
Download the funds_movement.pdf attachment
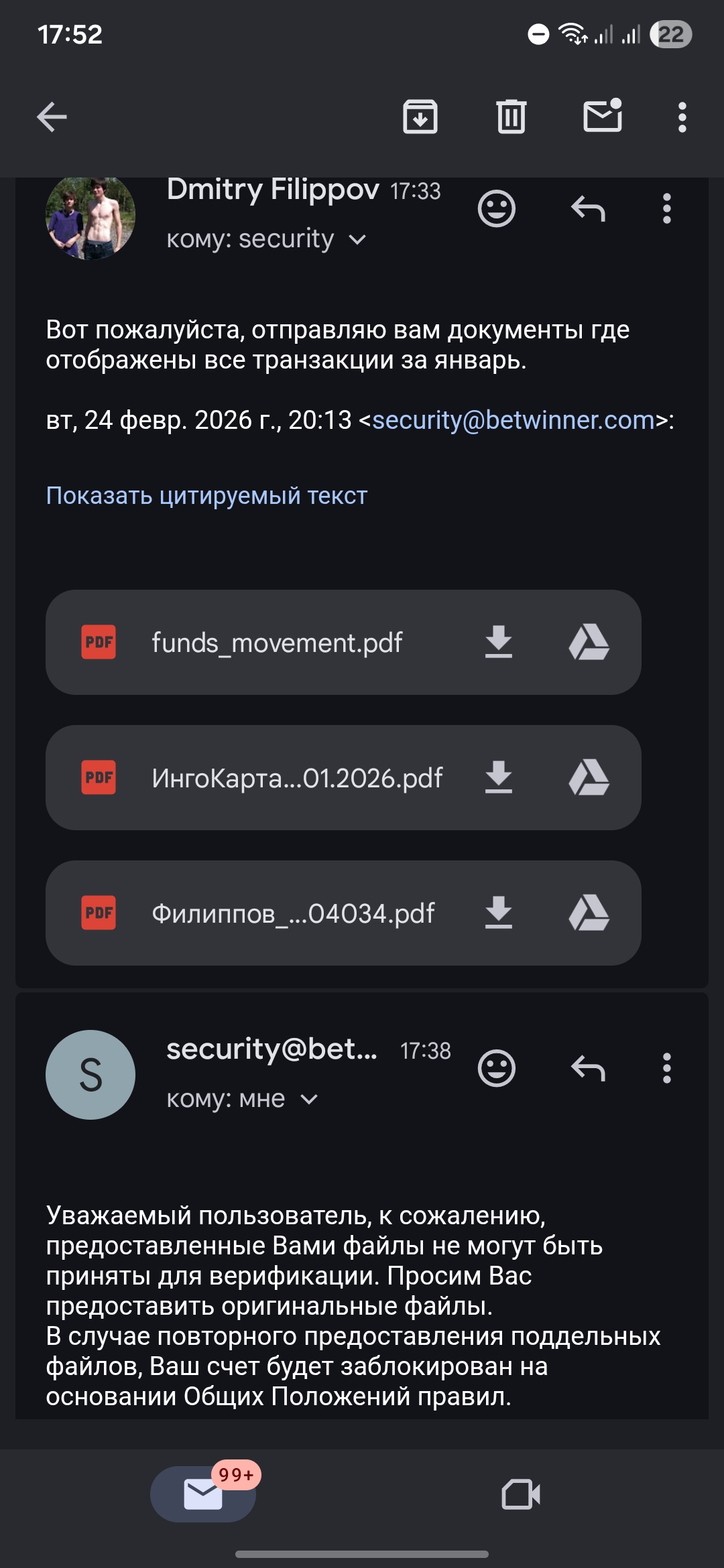click(498, 642)
